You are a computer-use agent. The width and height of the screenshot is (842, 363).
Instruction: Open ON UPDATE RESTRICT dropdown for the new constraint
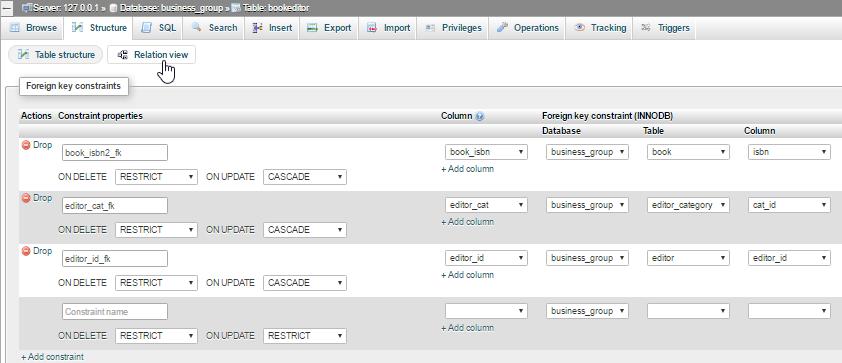[x=304, y=336]
